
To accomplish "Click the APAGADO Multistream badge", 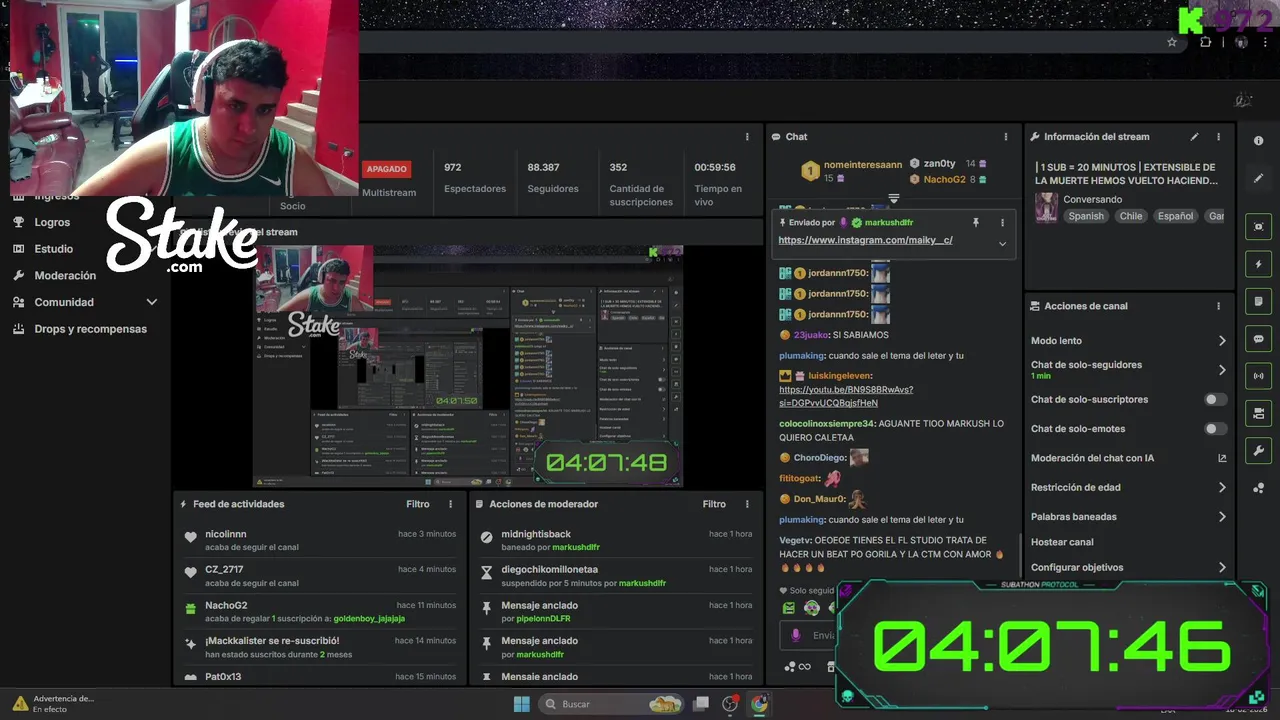I will (x=387, y=169).
